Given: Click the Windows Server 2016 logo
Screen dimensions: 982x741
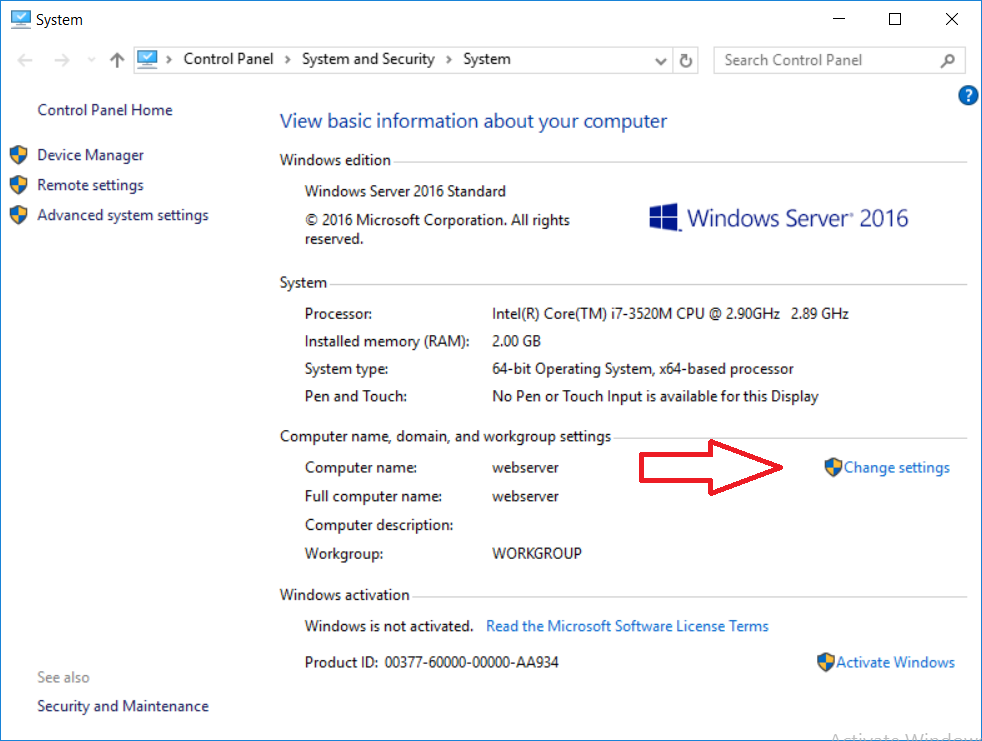Looking at the screenshot, I should point(778,218).
